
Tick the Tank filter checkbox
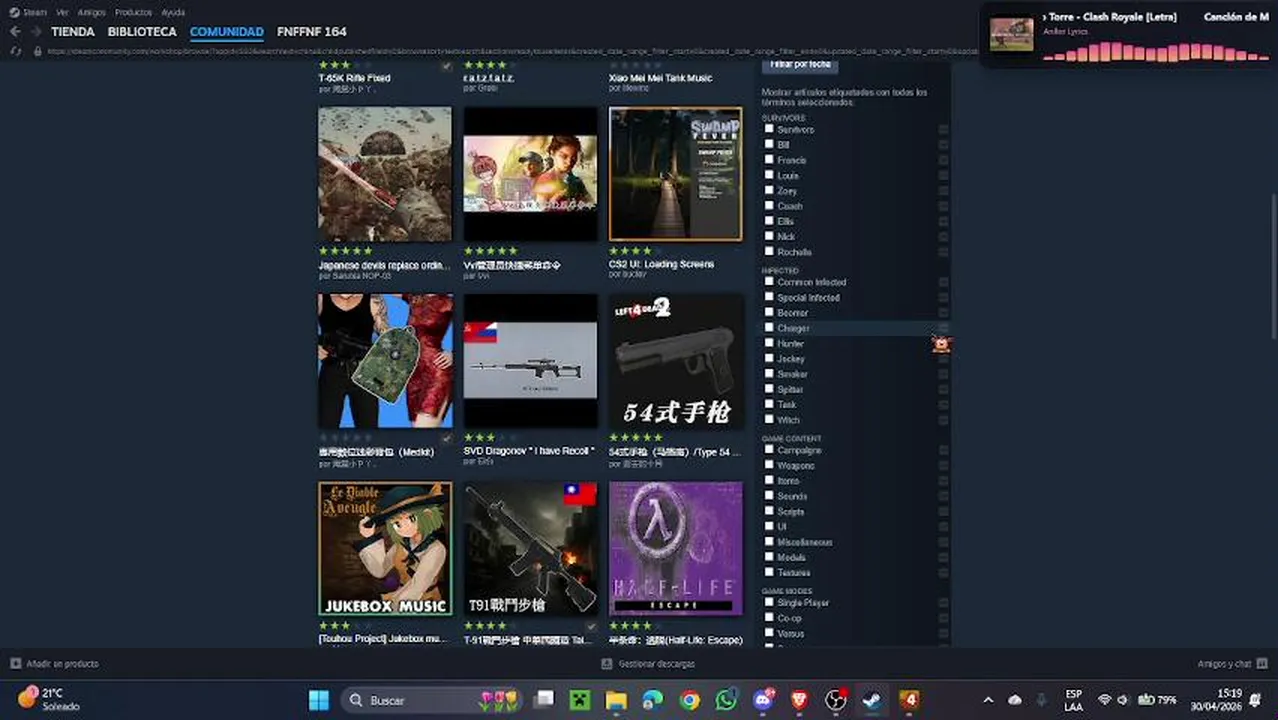click(x=769, y=404)
